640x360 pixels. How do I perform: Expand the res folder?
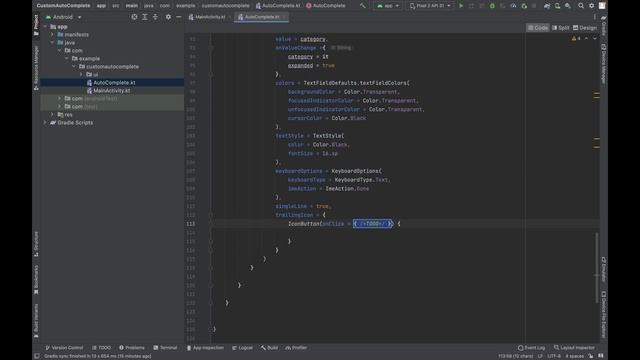tap(52, 114)
